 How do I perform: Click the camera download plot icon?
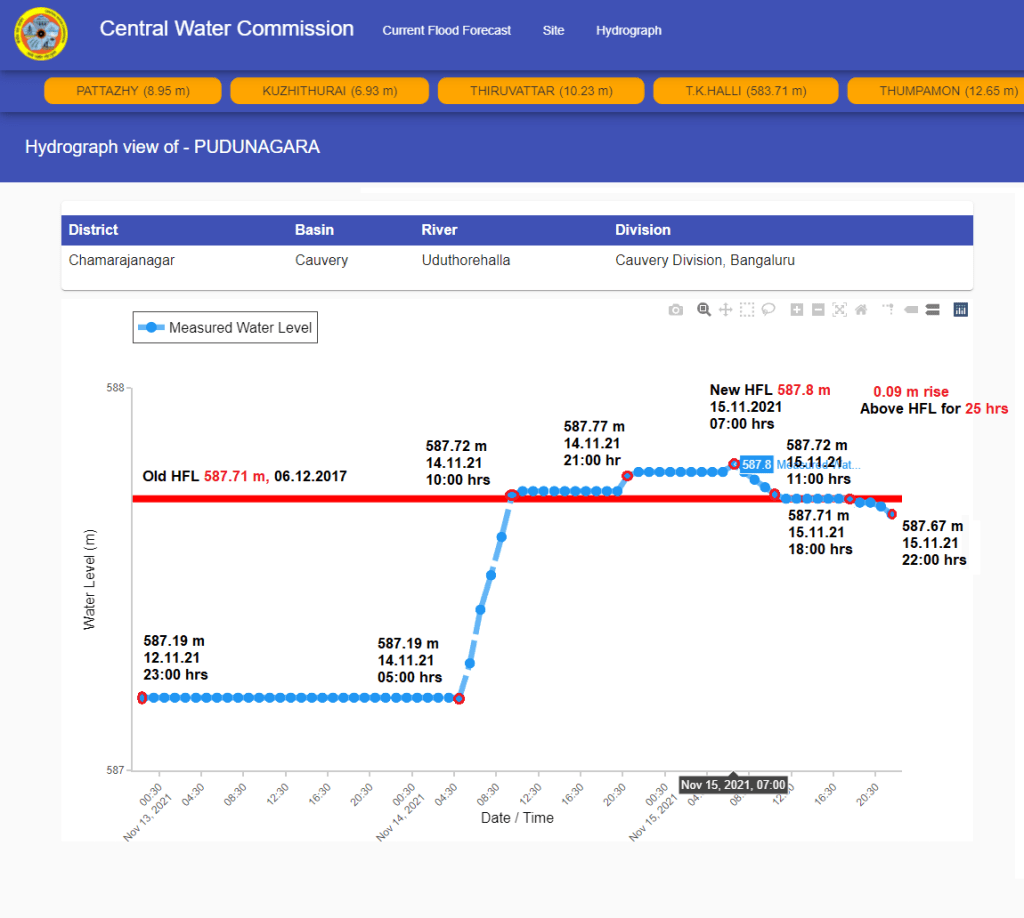(676, 310)
